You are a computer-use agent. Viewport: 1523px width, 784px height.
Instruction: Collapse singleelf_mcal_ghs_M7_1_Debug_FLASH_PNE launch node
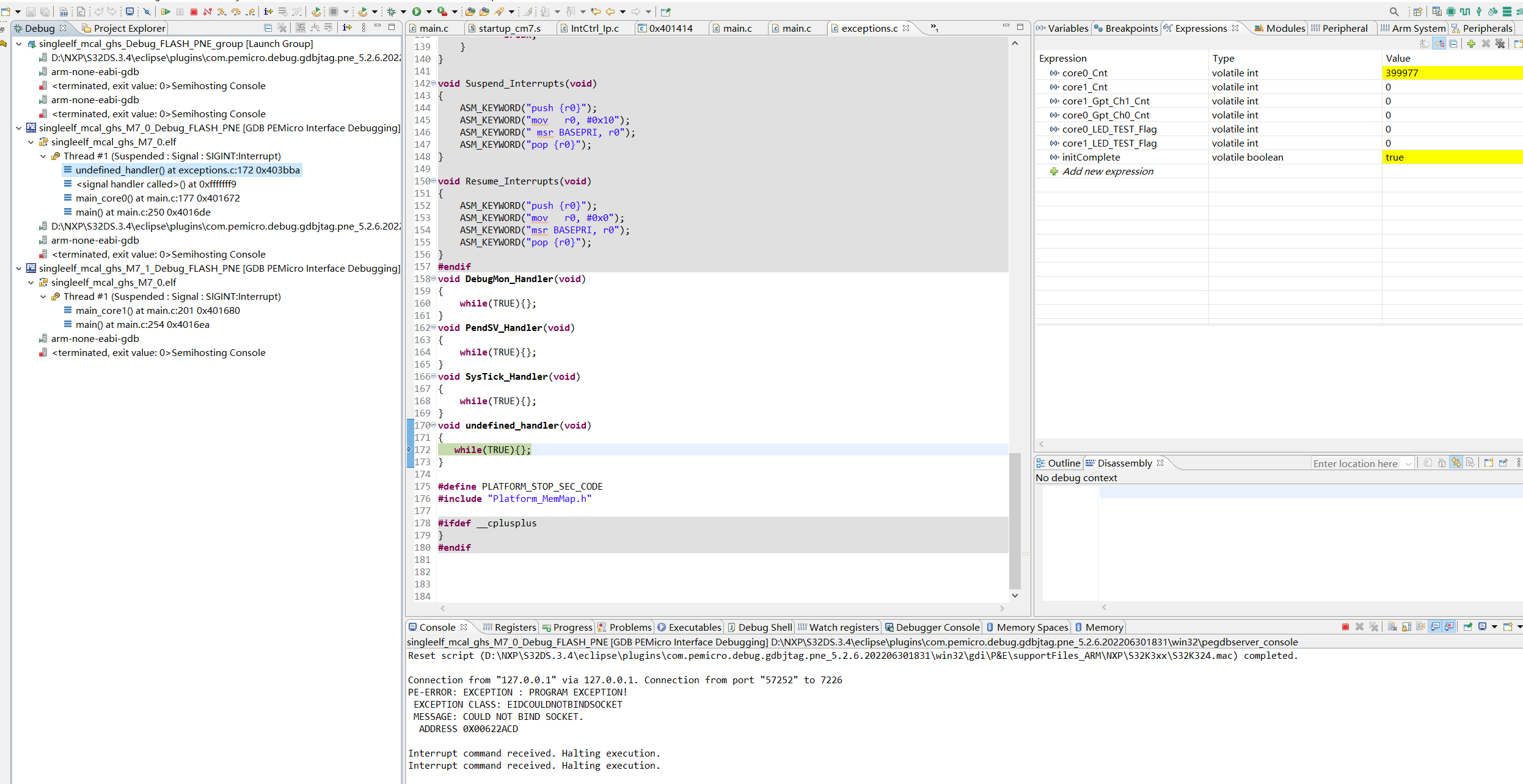[19, 269]
